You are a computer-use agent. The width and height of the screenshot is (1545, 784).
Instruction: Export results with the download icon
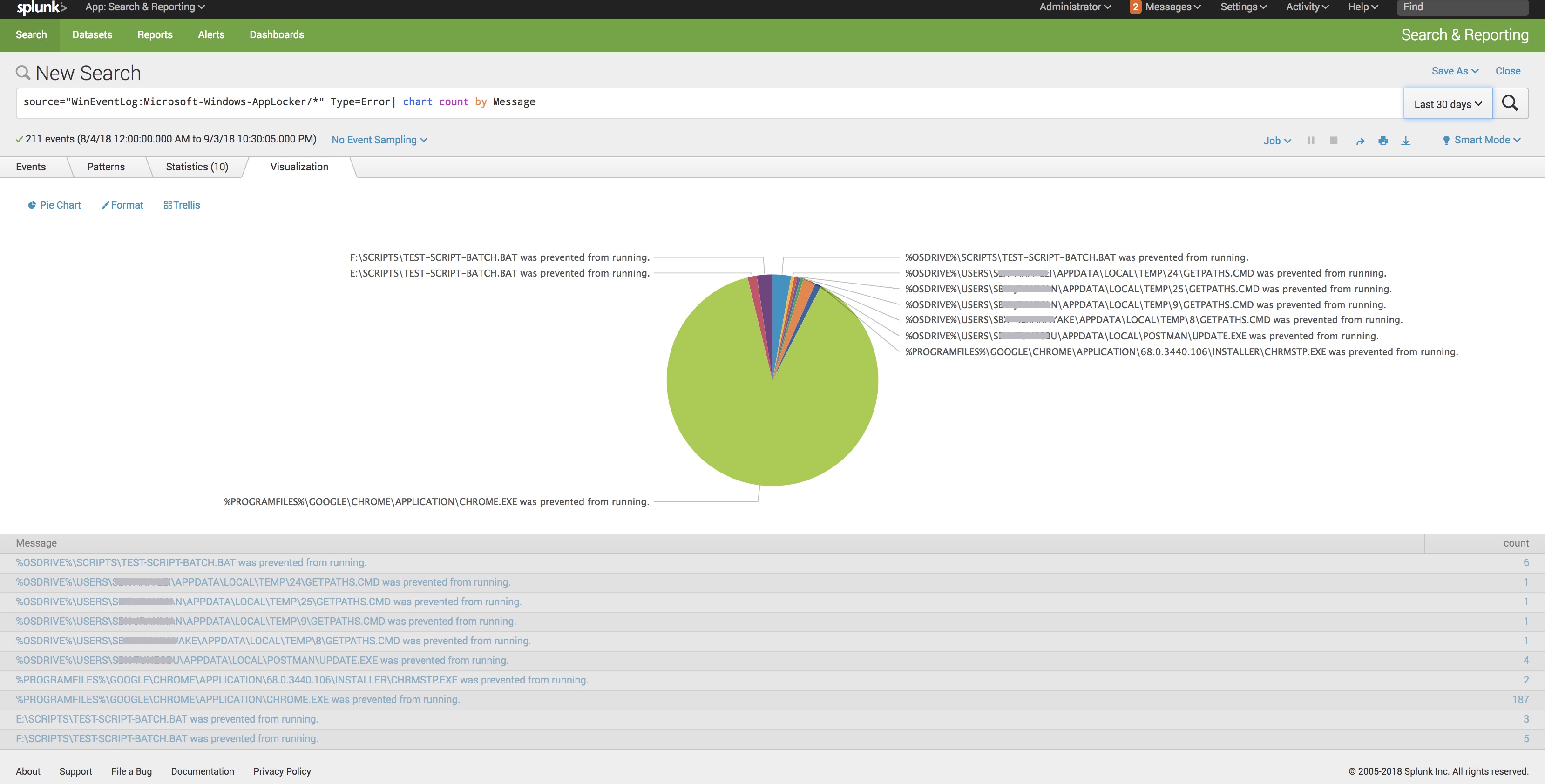pyautogui.click(x=1406, y=140)
